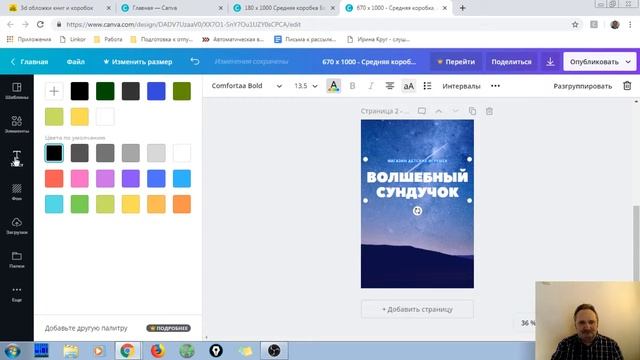Open Chrome from taskbar

point(127,351)
